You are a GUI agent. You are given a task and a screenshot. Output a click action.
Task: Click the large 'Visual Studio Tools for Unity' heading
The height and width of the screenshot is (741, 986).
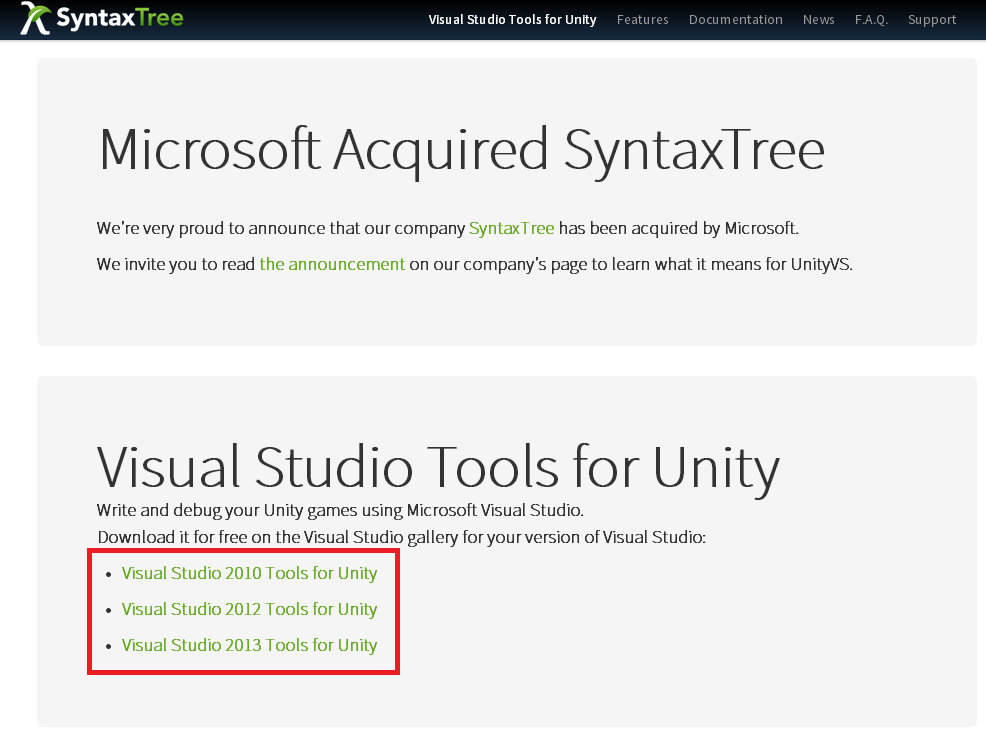(x=438, y=469)
